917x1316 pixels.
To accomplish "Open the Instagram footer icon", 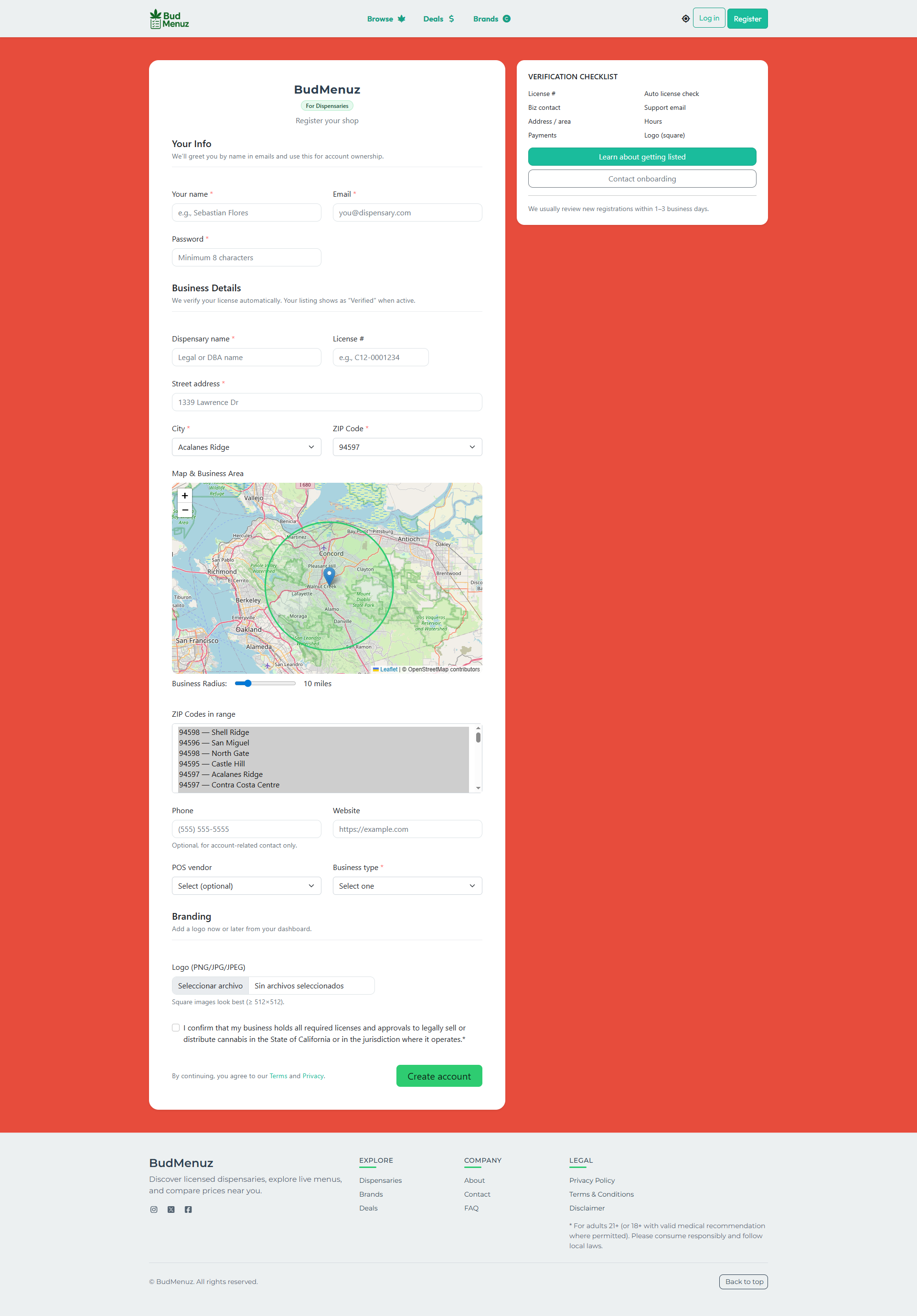I will click(x=154, y=1210).
